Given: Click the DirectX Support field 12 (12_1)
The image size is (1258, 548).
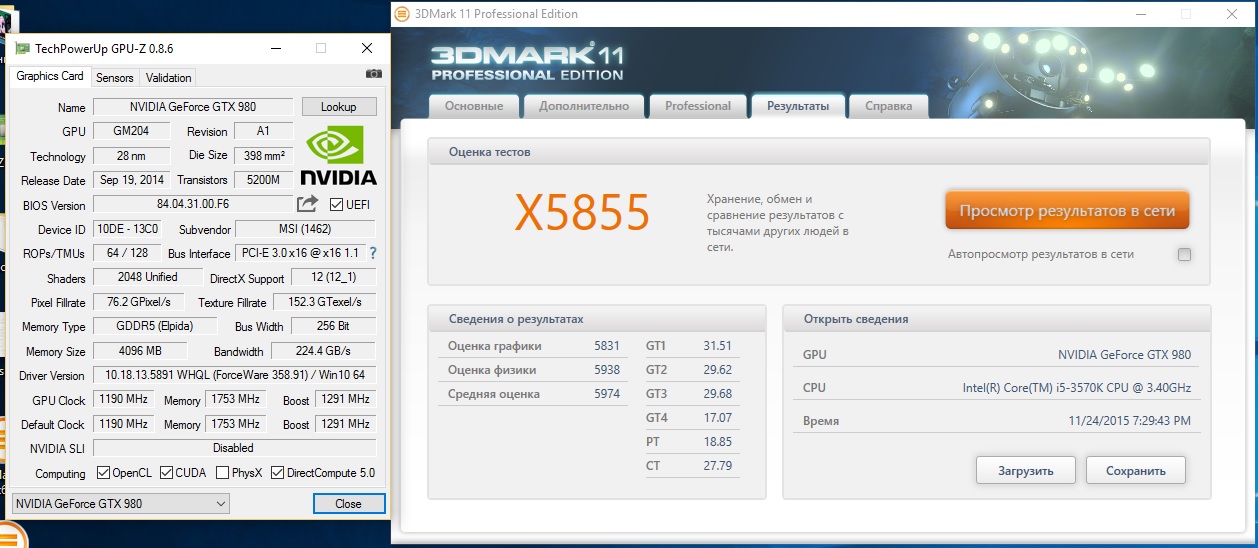Looking at the screenshot, I should 333,277.
